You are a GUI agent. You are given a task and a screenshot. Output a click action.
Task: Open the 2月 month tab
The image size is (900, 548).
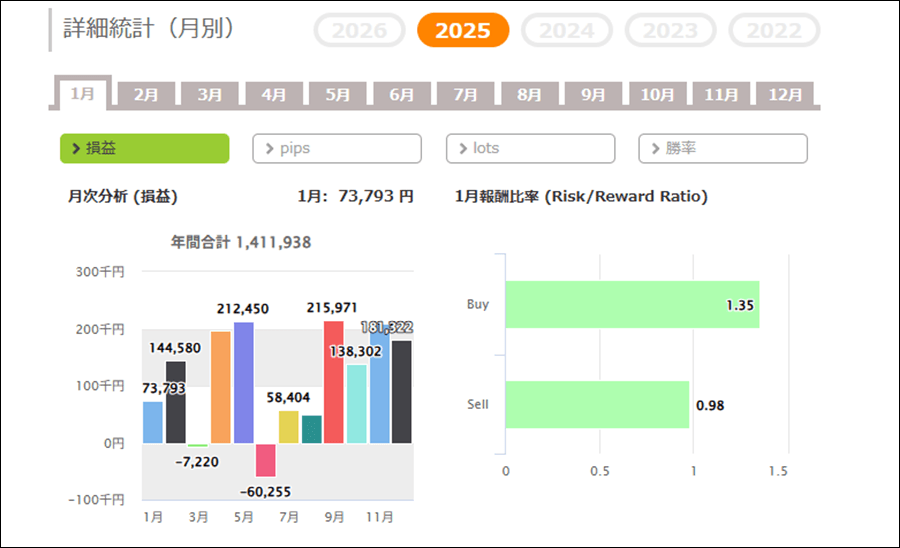(146, 95)
